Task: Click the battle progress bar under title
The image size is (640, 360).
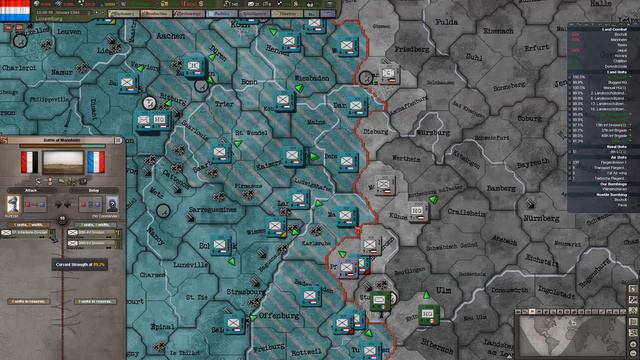Action: pyautogui.click(x=62, y=146)
